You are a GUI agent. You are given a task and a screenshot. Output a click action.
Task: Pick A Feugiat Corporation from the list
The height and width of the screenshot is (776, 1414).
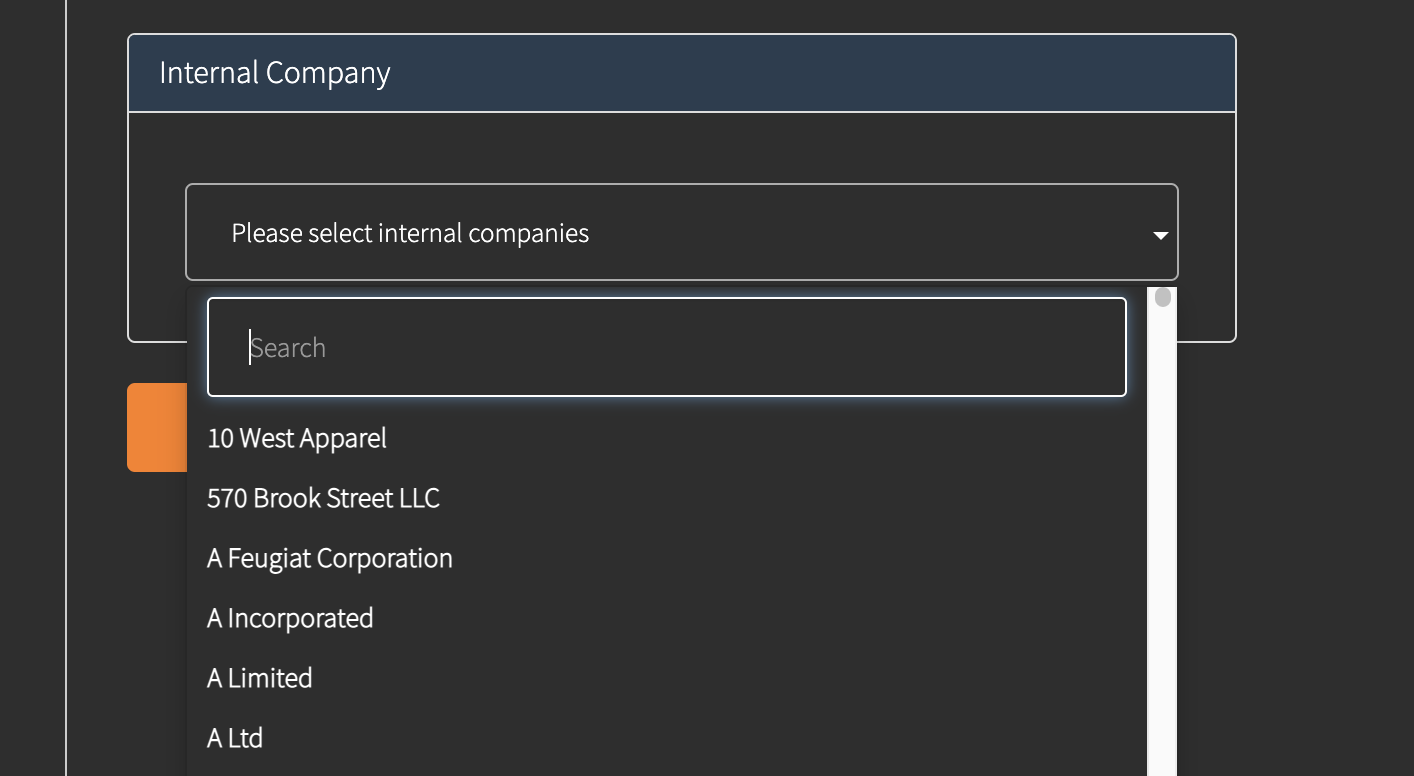click(x=329, y=558)
